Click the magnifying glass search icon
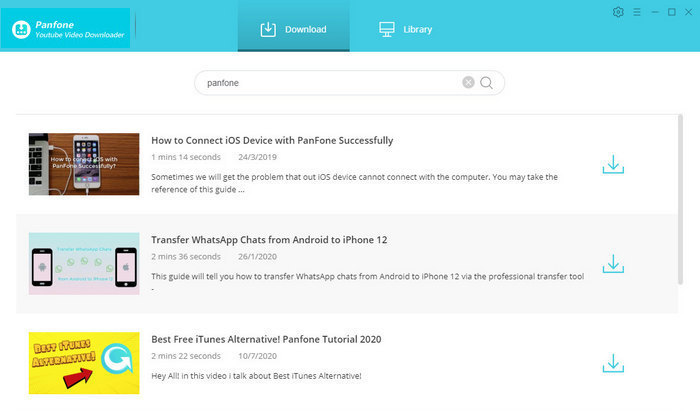The width and height of the screenshot is (700, 411). [x=487, y=83]
